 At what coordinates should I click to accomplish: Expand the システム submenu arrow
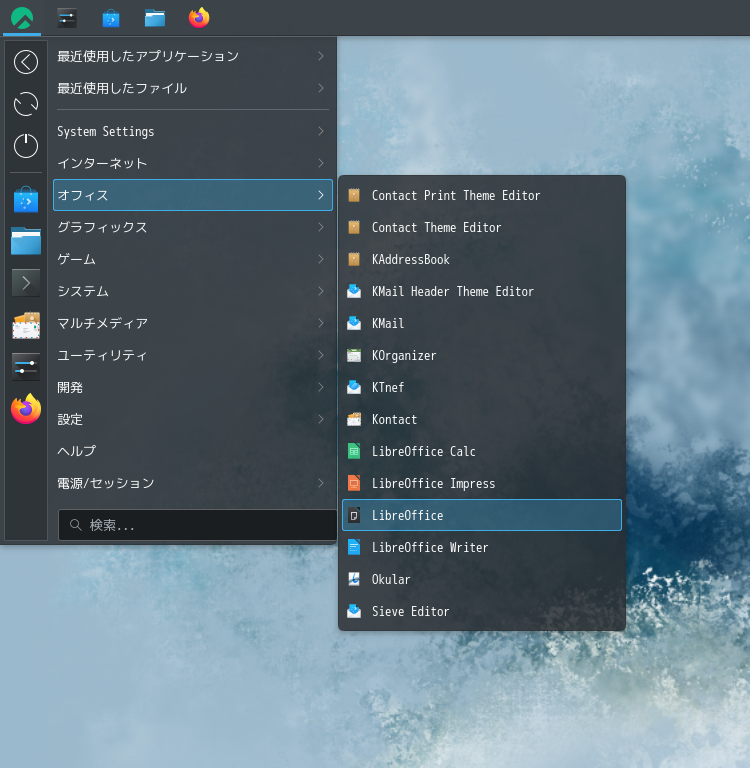pyautogui.click(x=321, y=291)
